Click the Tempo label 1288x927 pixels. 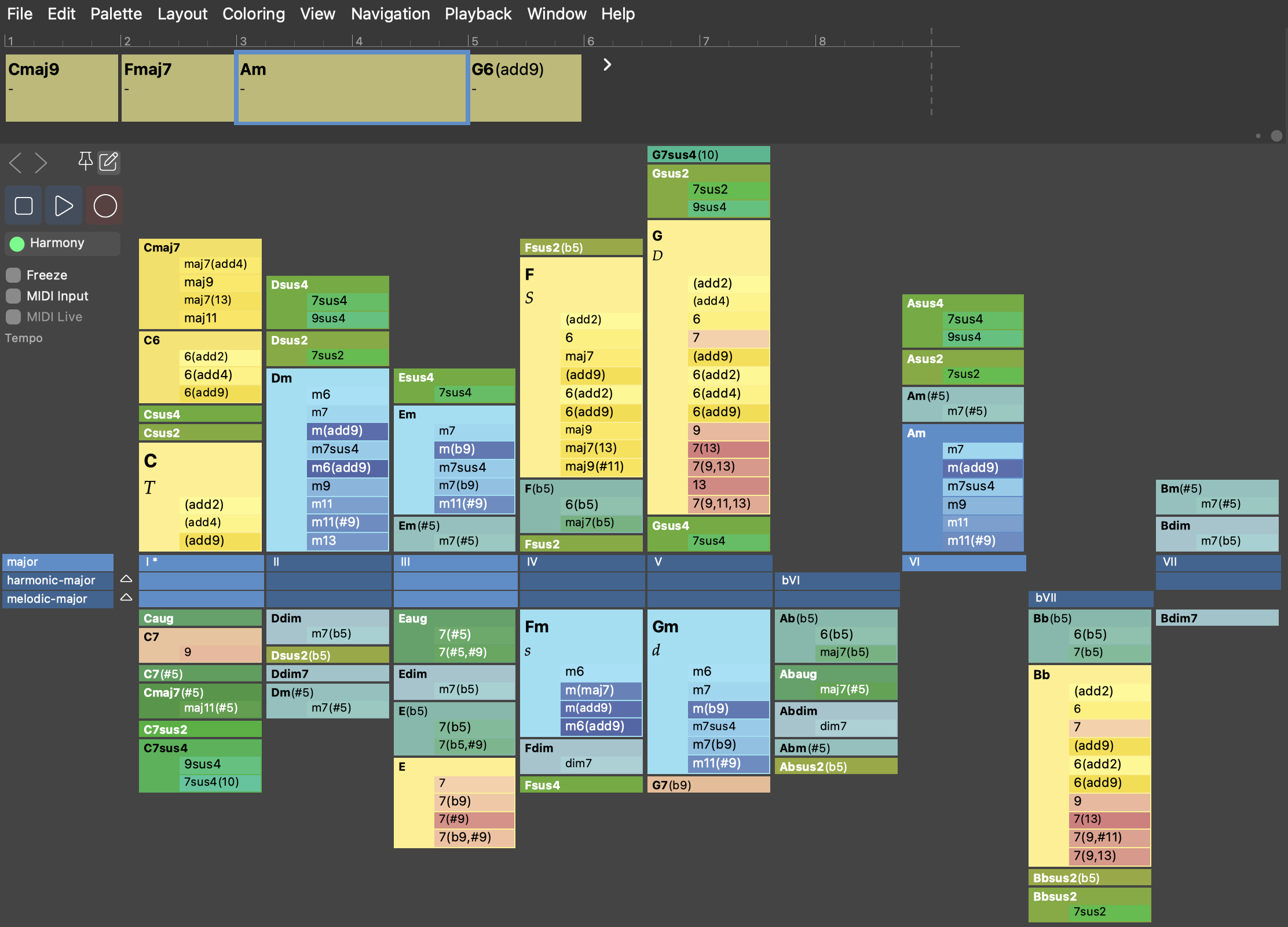tap(24, 338)
